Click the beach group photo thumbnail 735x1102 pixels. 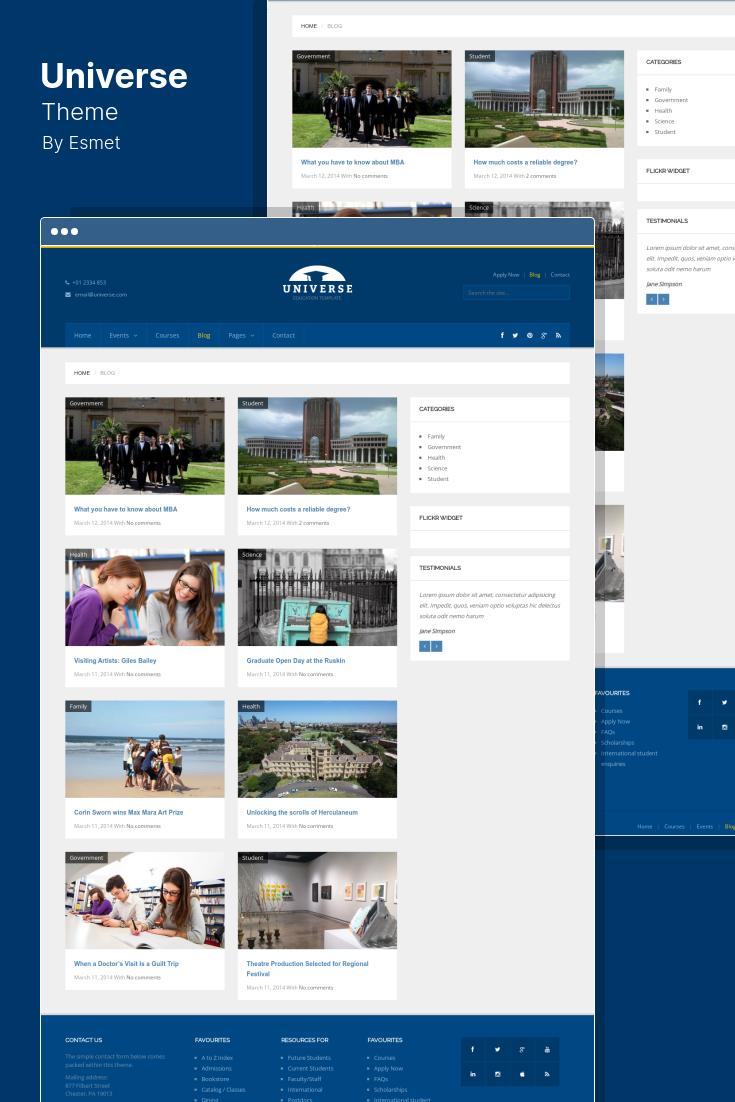[x=145, y=749]
